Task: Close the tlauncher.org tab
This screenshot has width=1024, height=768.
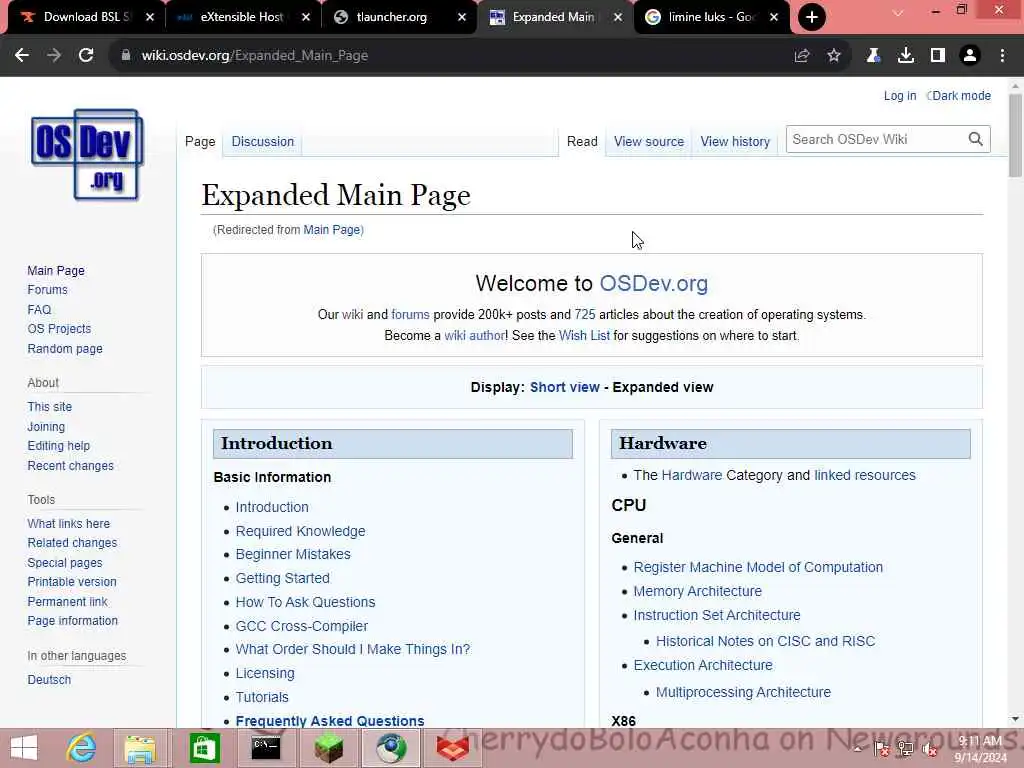Action: coord(462,17)
